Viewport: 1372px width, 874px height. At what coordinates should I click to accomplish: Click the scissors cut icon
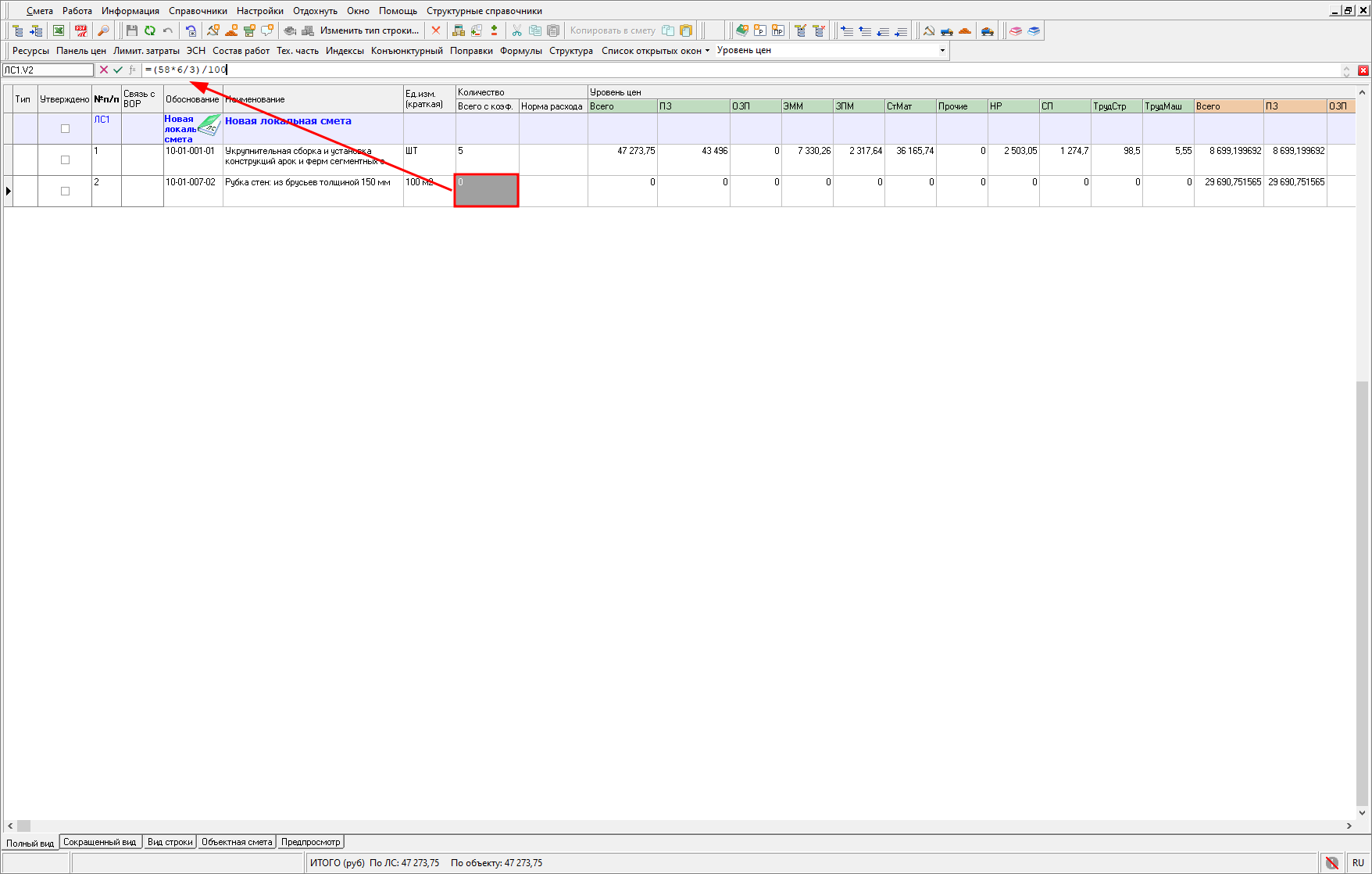[x=516, y=30]
